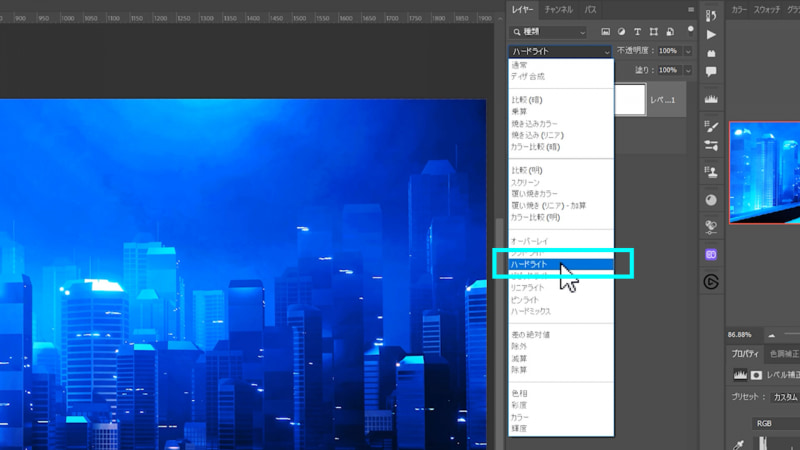Filter layers by shape layer icon
Image resolution: width=800 pixels, height=450 pixels.
(x=654, y=32)
